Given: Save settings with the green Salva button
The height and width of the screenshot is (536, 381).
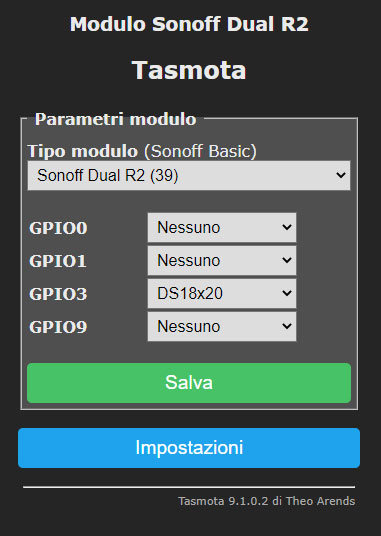Looking at the screenshot, I should pos(189,383).
